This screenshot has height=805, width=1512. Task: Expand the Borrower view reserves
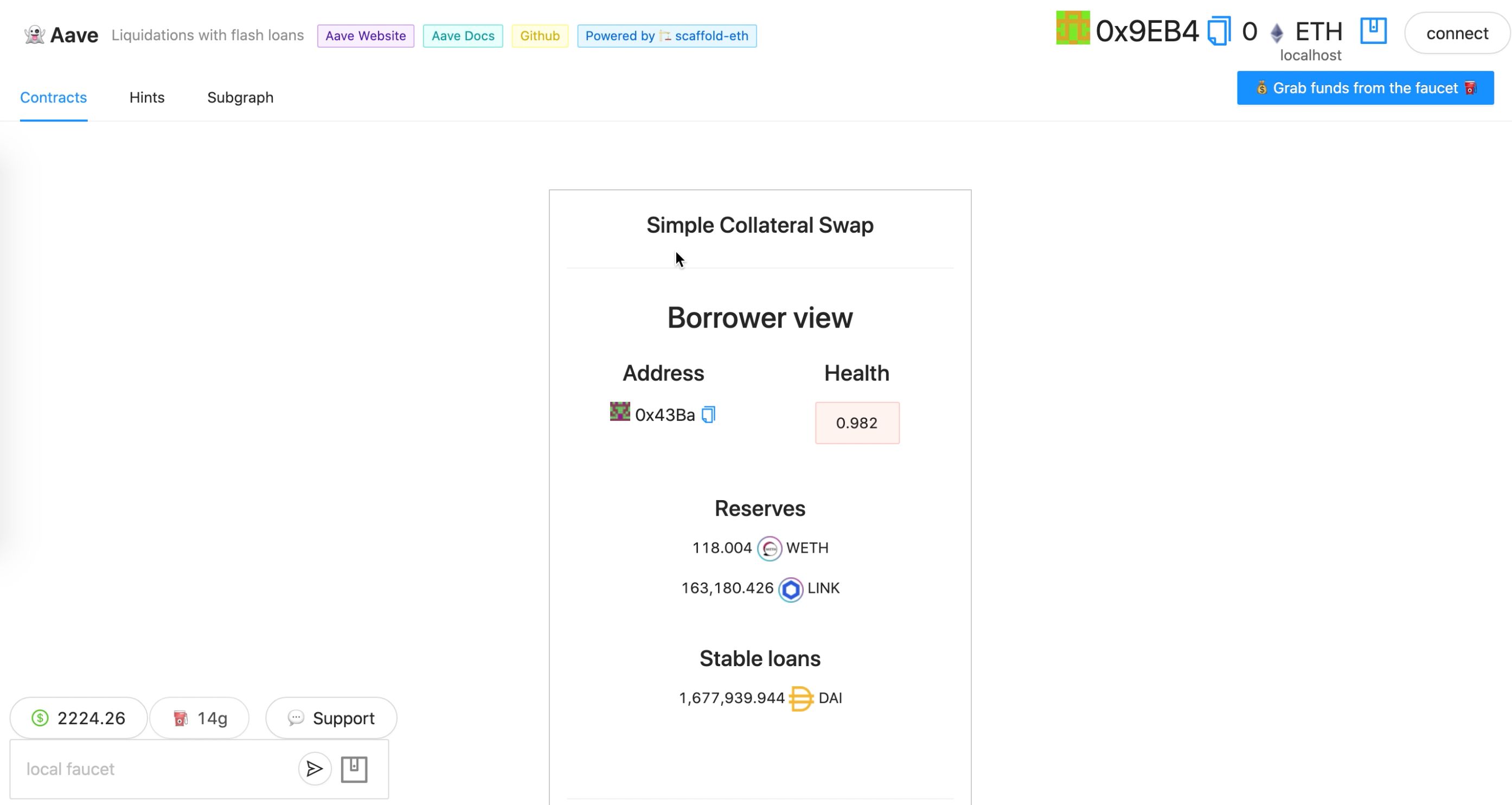tap(759, 508)
